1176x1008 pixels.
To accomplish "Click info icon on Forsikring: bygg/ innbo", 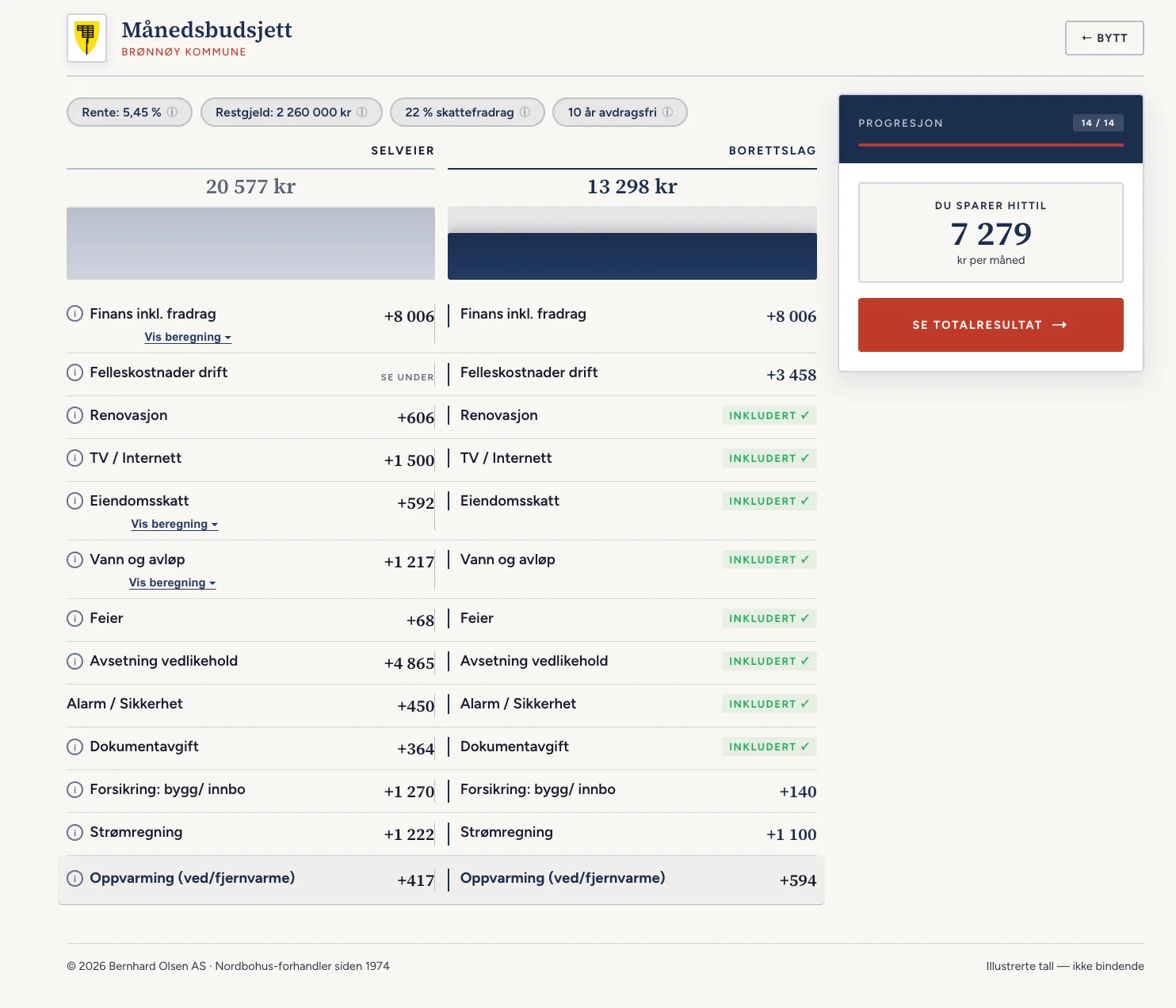I will click(74, 789).
